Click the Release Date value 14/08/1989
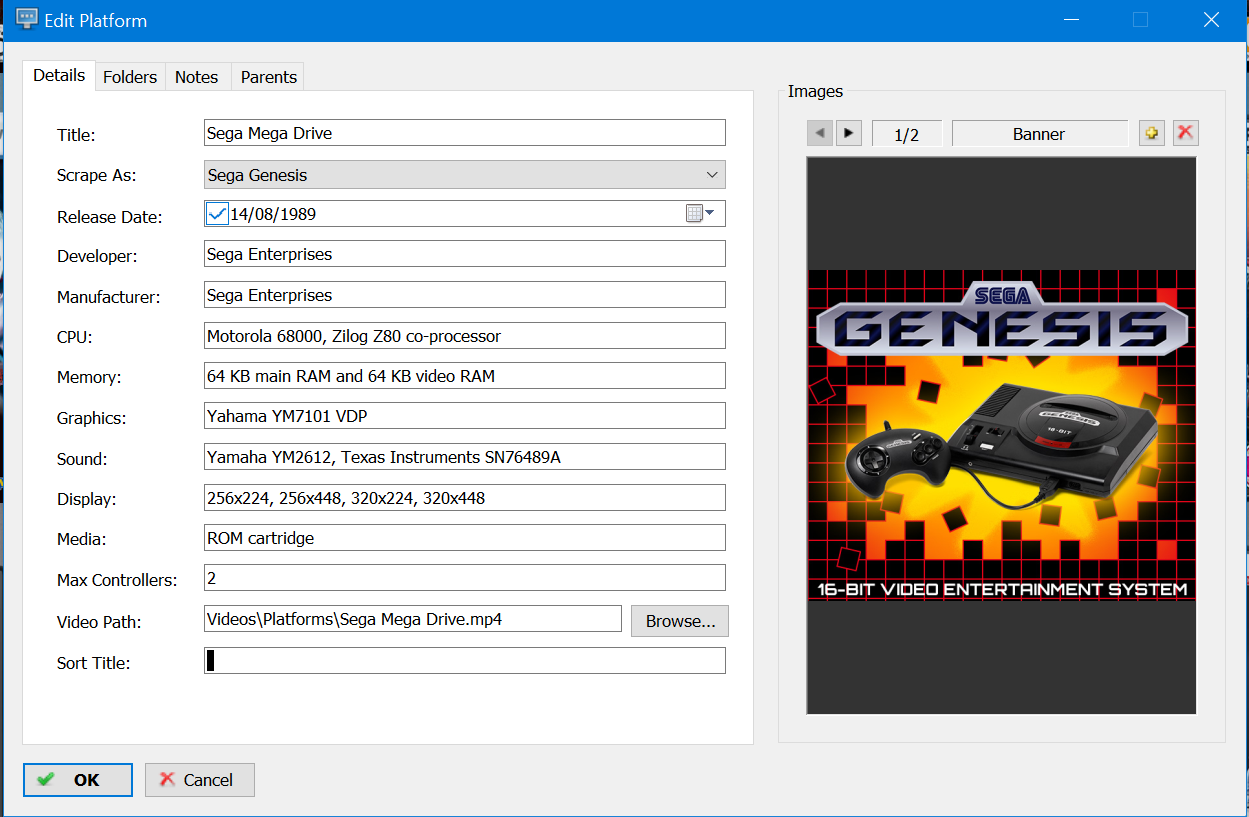 (x=274, y=214)
